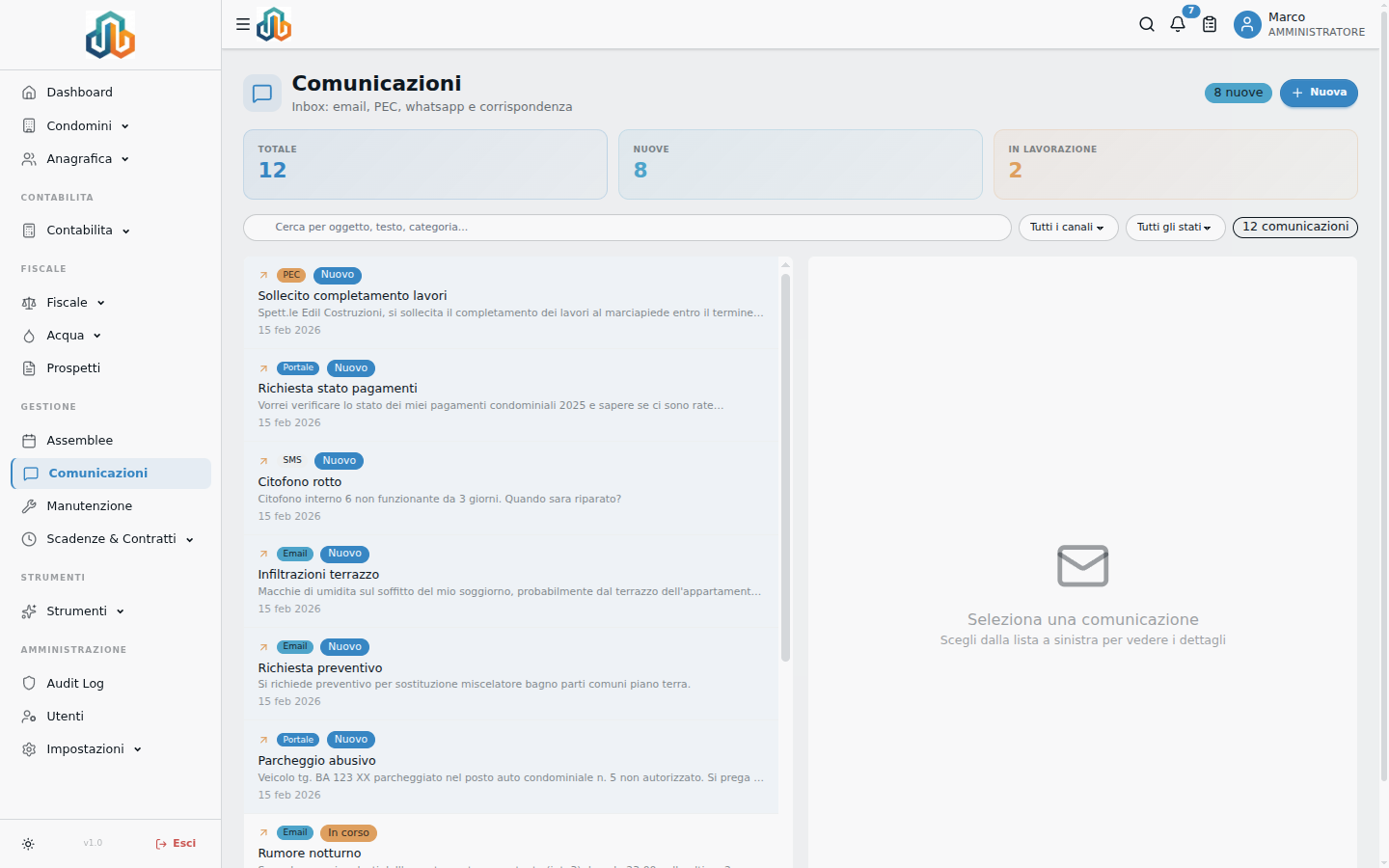
Task: Open Sollecito completamento lavori message
Action: point(511,303)
